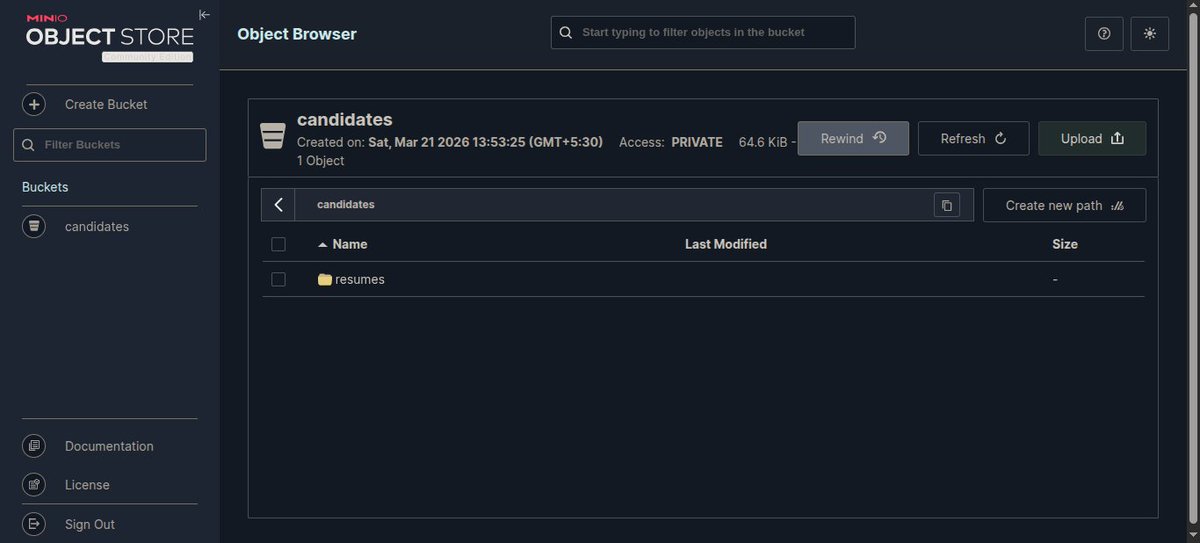The height and width of the screenshot is (543, 1200).
Task: Click the 64.6 KiB usage text
Action: point(763,142)
